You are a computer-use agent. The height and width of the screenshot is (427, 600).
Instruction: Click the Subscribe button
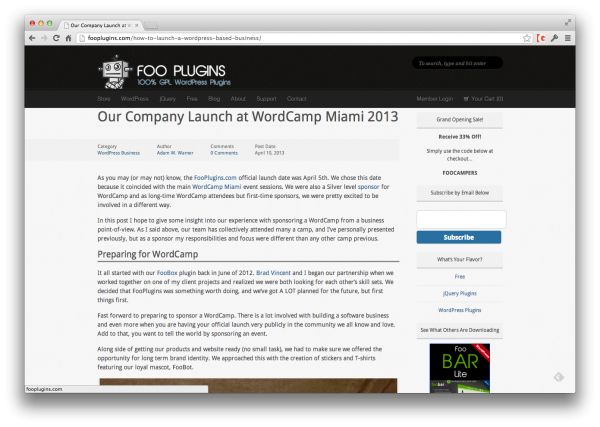[459, 237]
